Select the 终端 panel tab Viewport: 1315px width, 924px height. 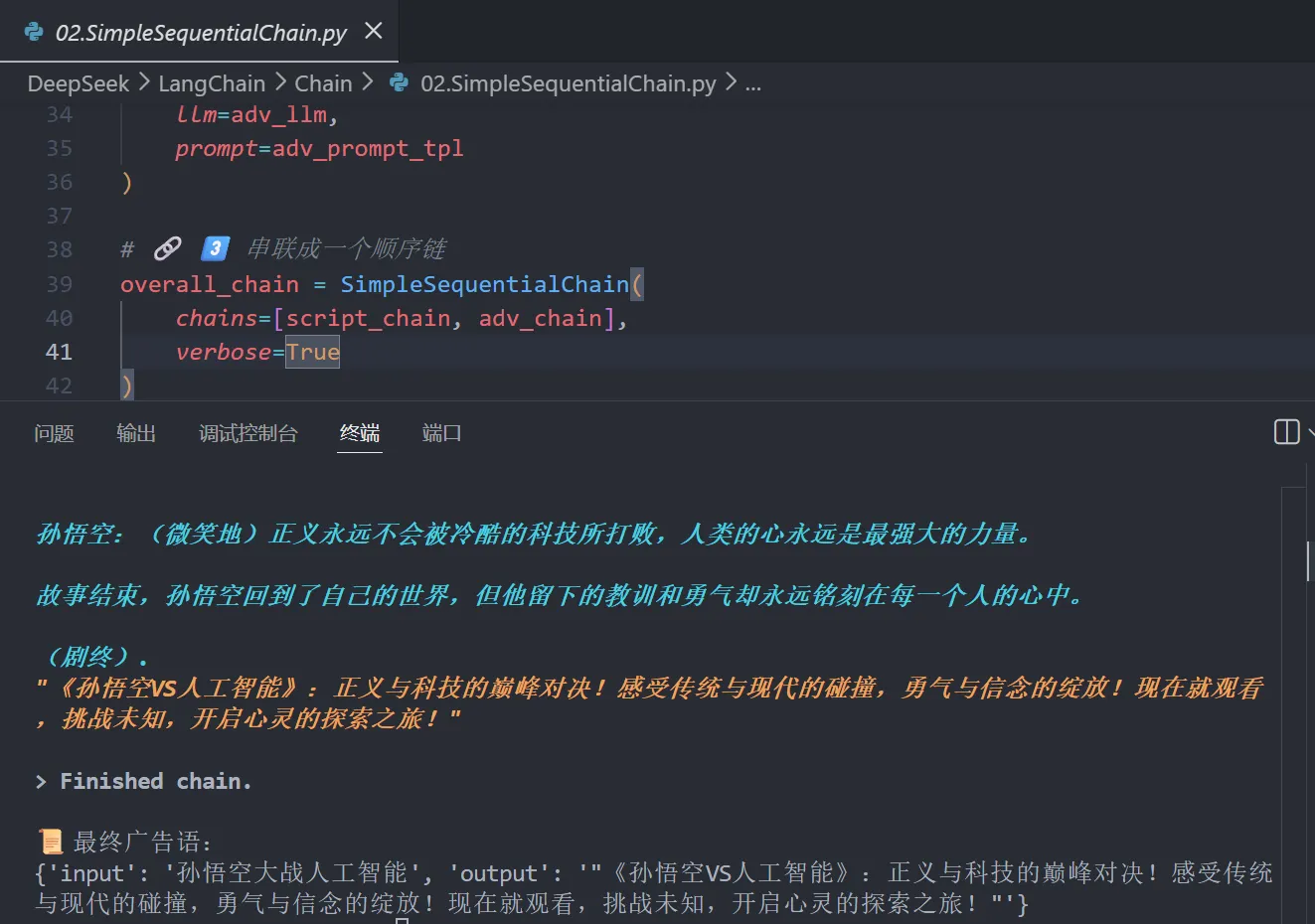[x=360, y=433]
